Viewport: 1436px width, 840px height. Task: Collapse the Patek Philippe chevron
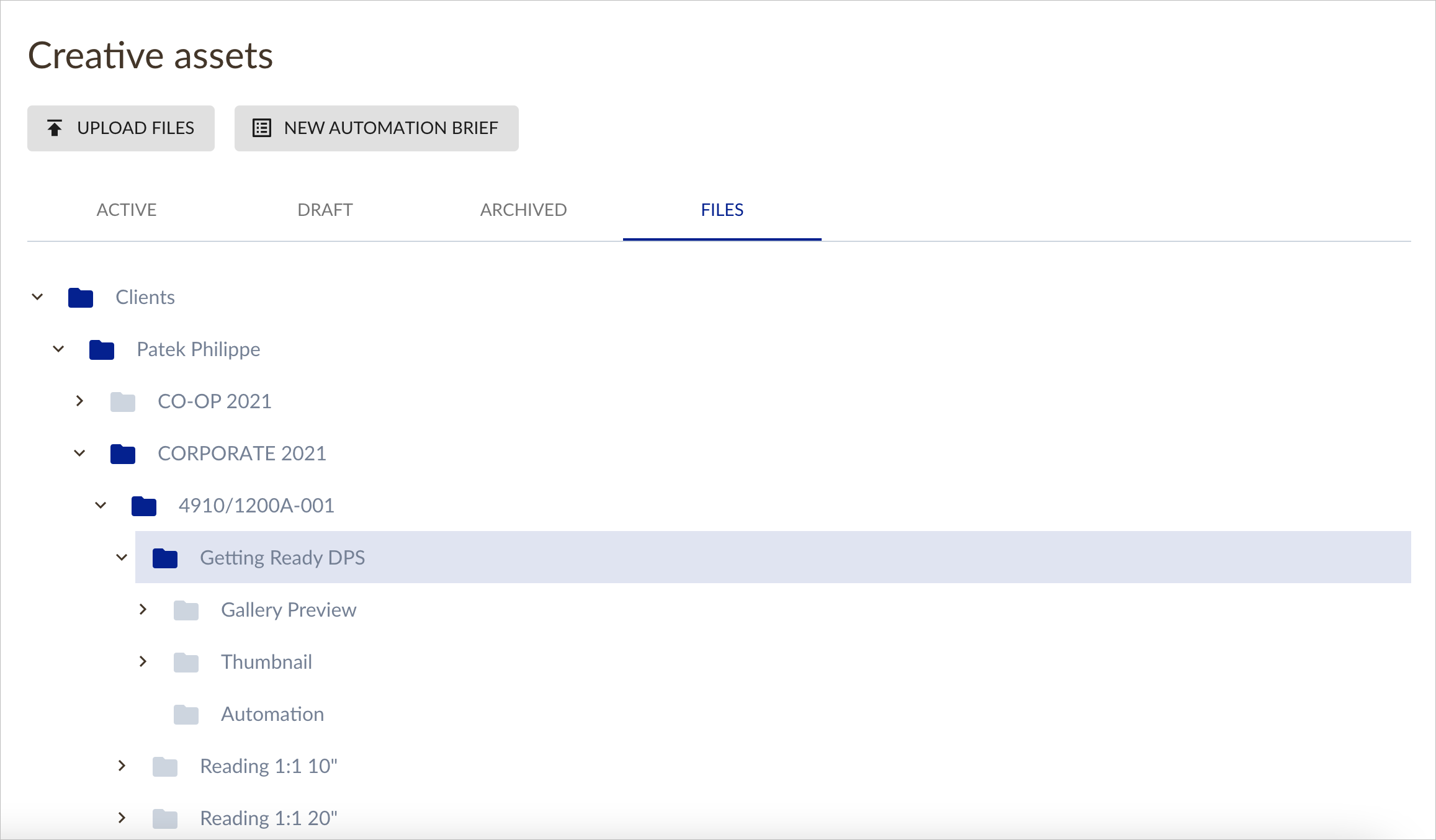pos(58,349)
